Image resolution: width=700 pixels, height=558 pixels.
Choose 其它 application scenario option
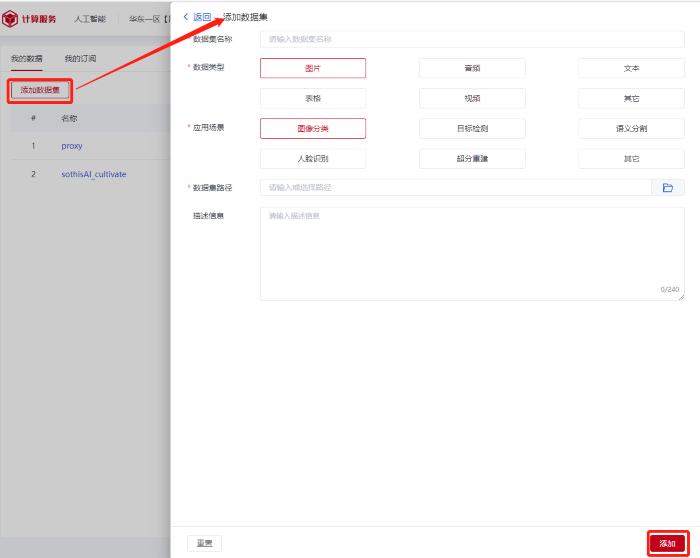point(631,158)
